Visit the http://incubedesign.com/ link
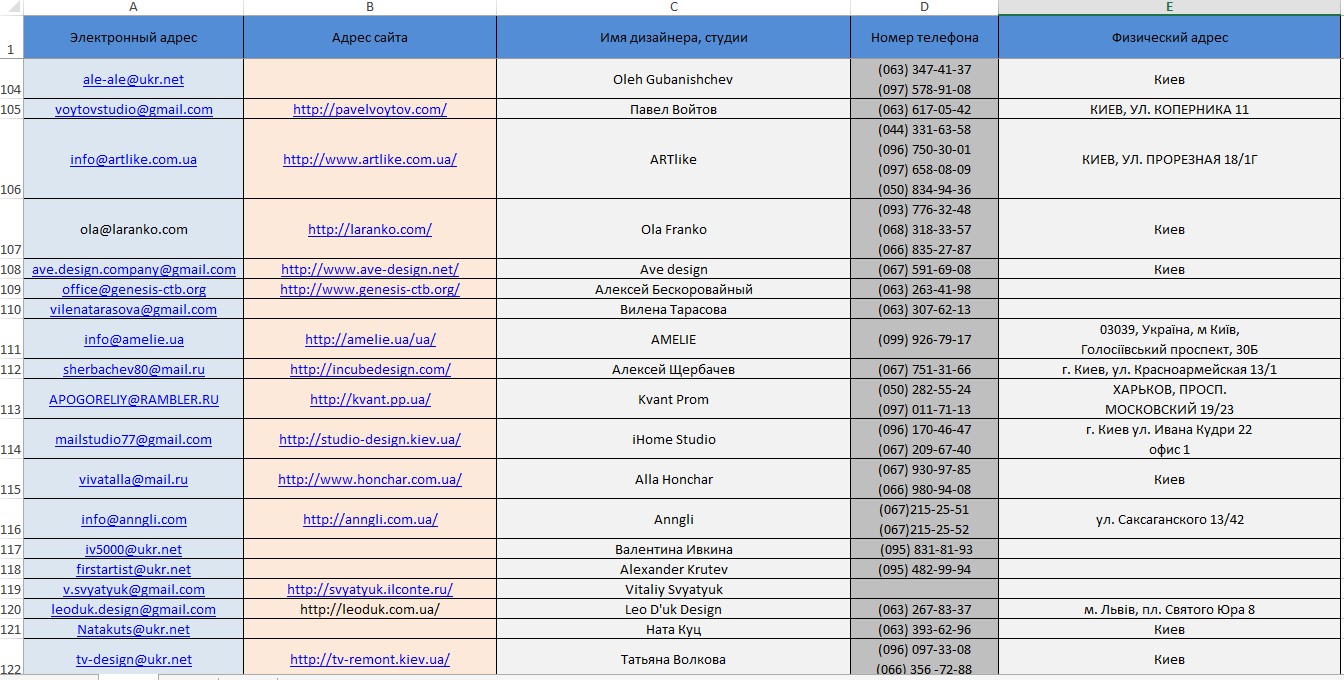Viewport: 1344px width, 680px height. pyautogui.click(x=370, y=370)
